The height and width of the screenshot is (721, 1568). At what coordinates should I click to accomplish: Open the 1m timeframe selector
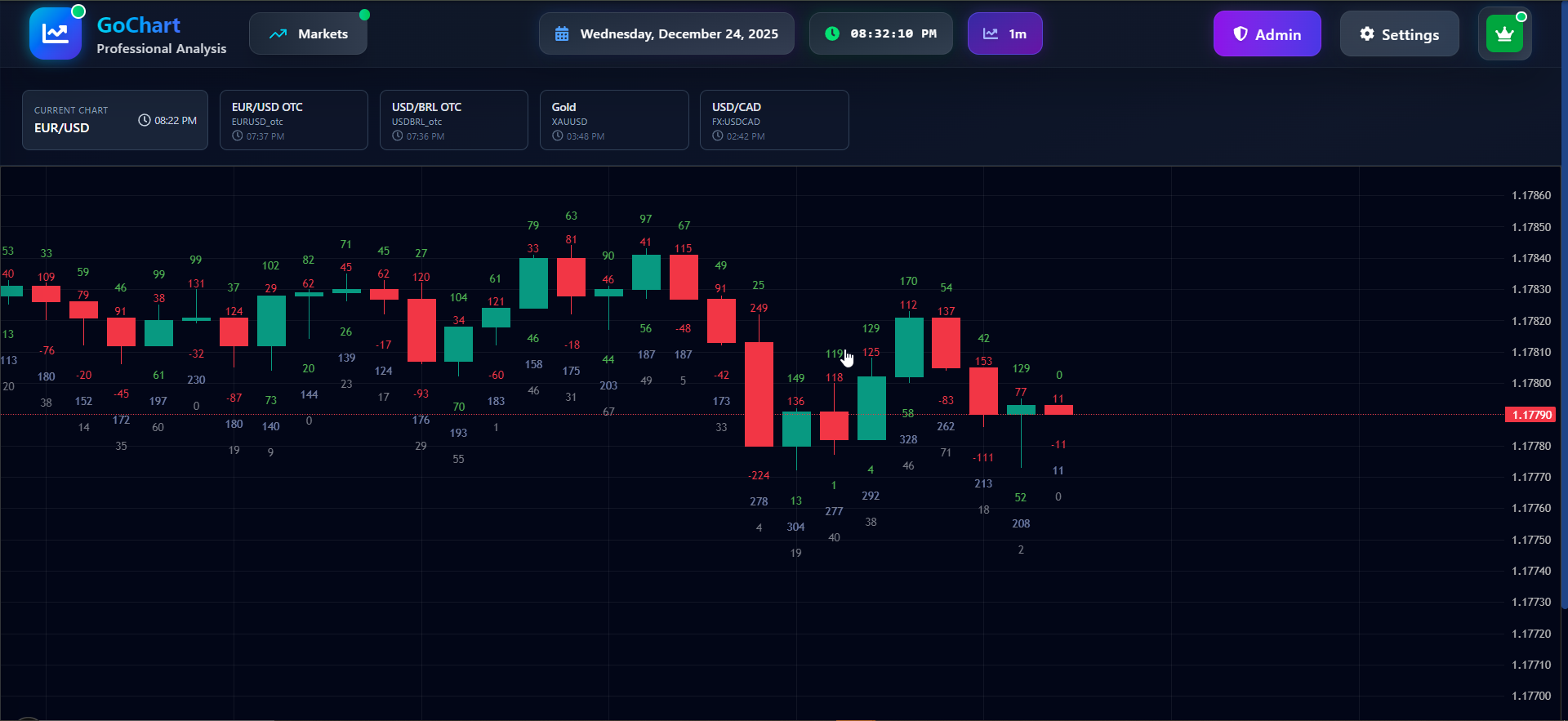click(x=1004, y=33)
